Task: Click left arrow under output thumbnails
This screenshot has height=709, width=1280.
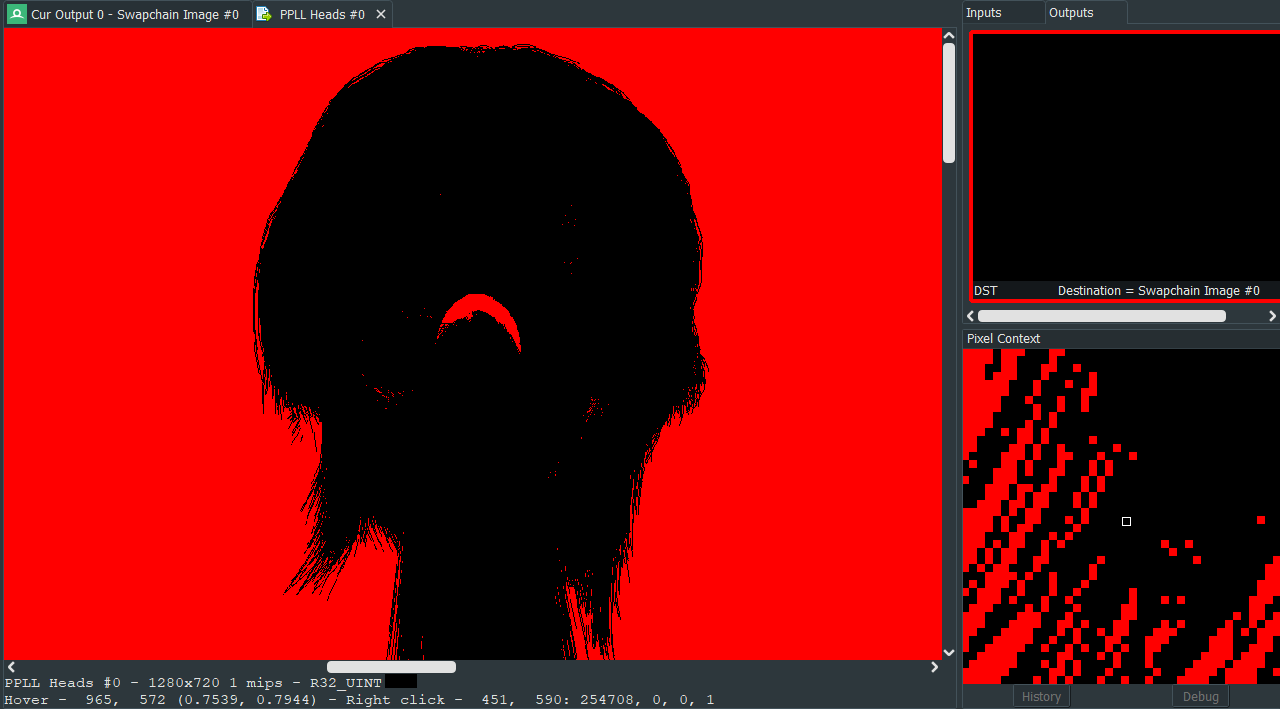Action: pos(970,316)
